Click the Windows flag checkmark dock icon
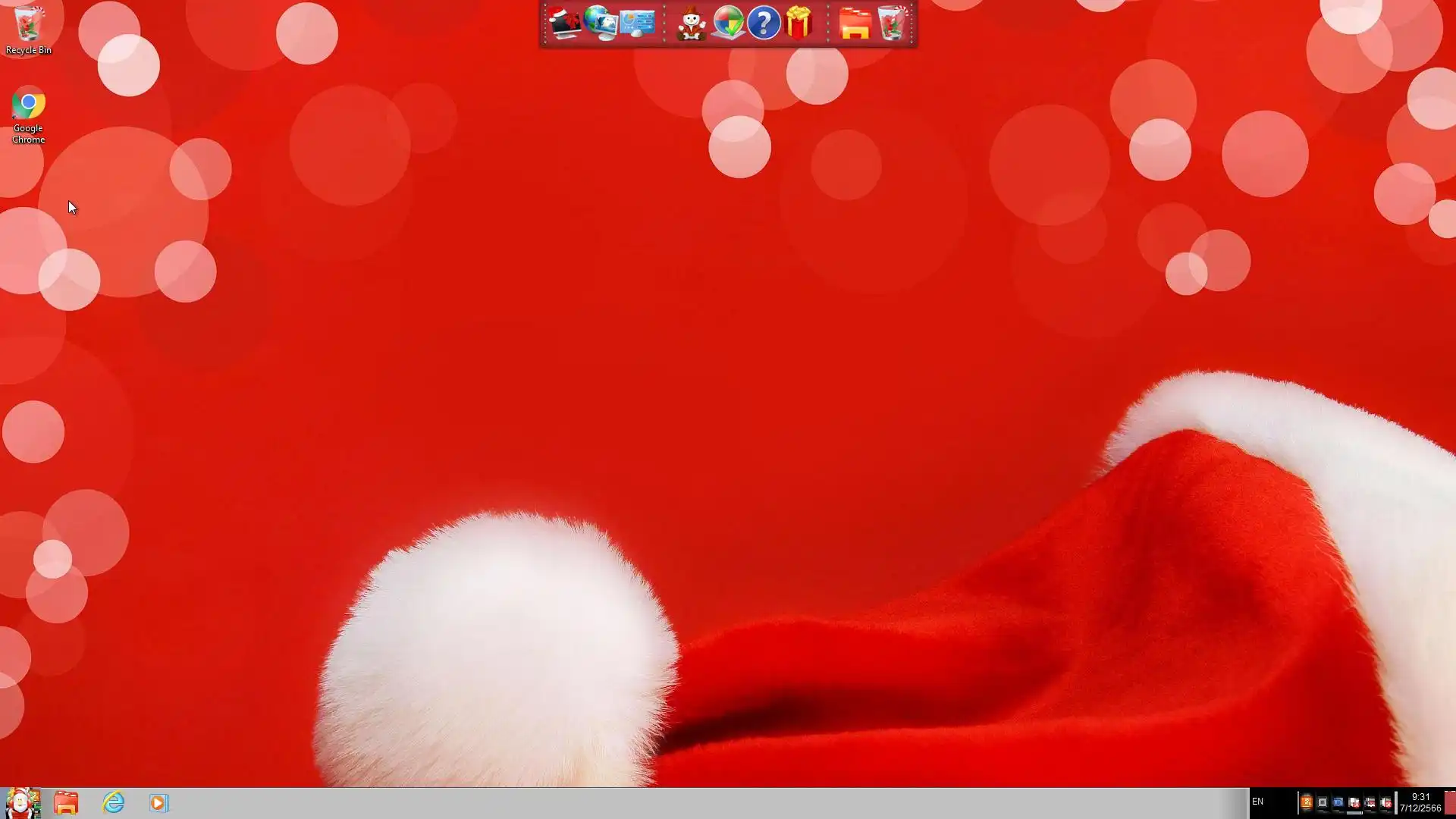Viewport: 1456px width, 819px height. tap(728, 24)
